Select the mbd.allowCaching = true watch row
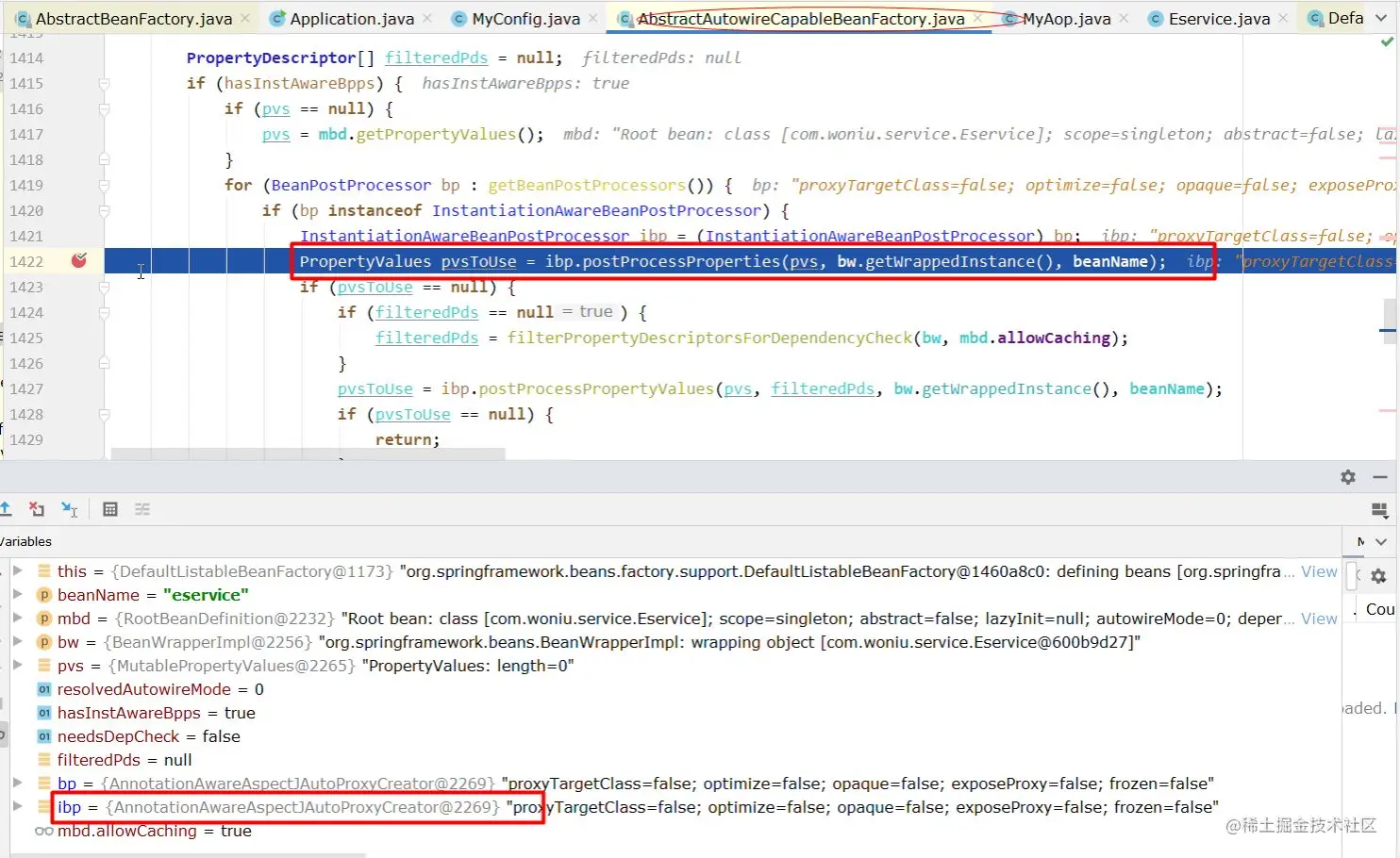The image size is (1400, 858). (x=675, y=831)
